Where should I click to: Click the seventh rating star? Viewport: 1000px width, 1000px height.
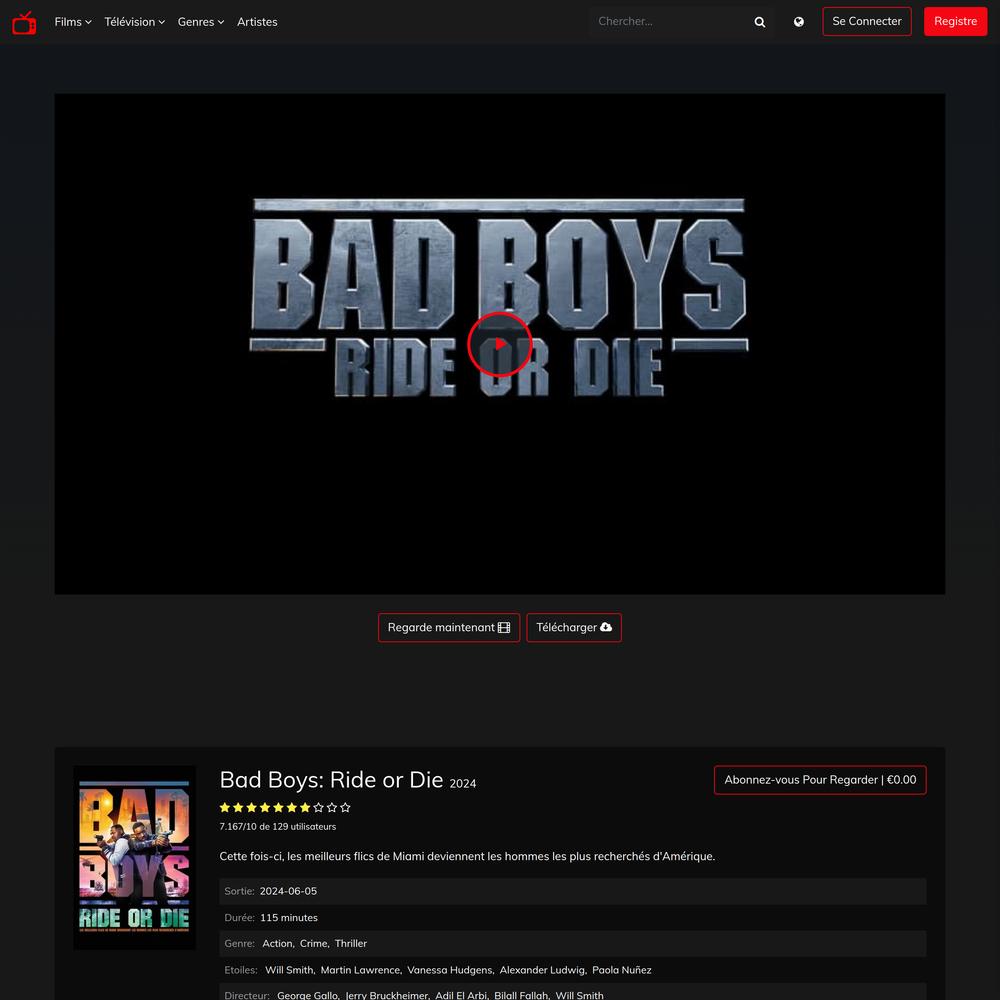click(x=305, y=807)
